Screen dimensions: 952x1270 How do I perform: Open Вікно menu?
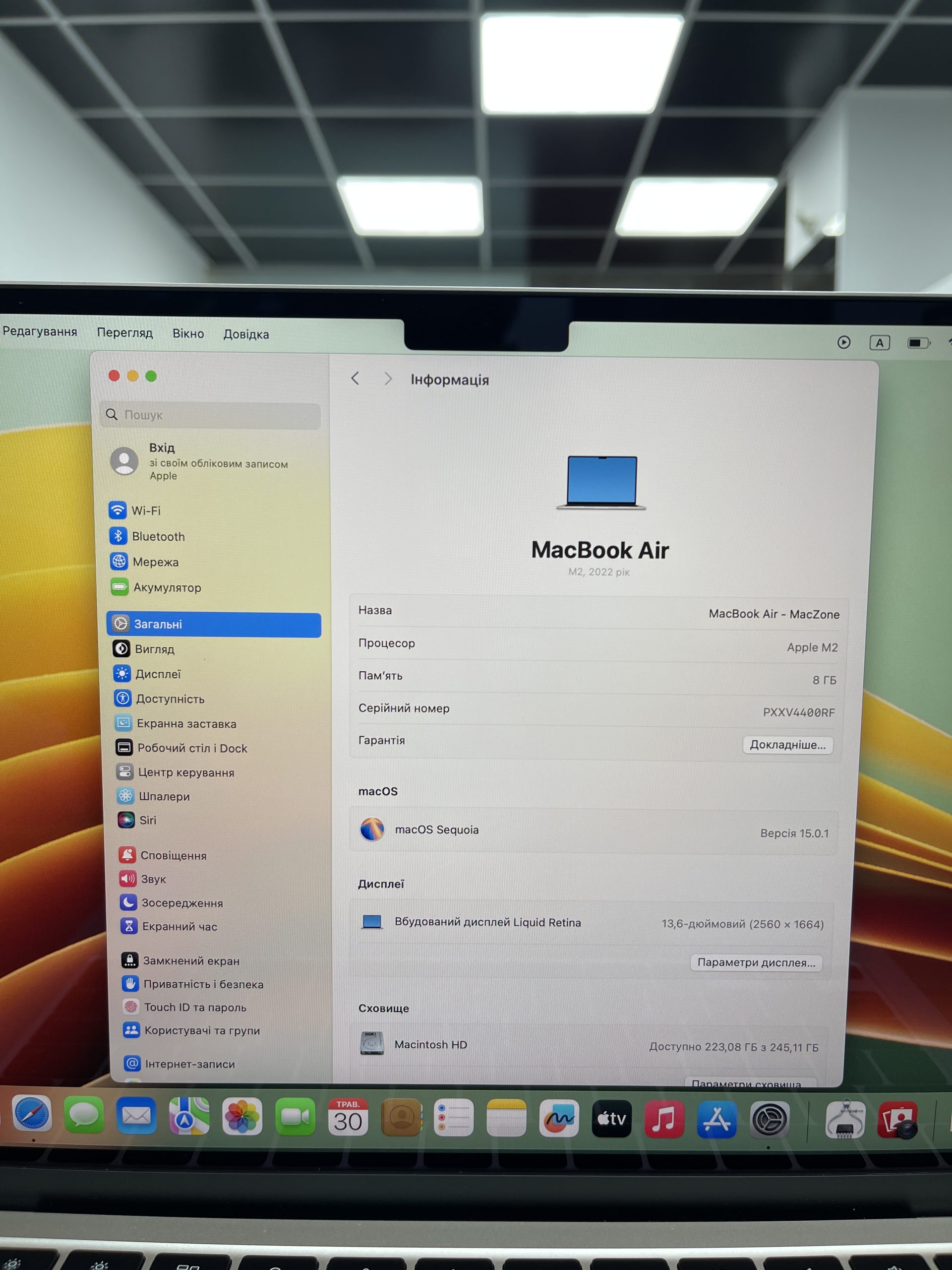point(188,333)
